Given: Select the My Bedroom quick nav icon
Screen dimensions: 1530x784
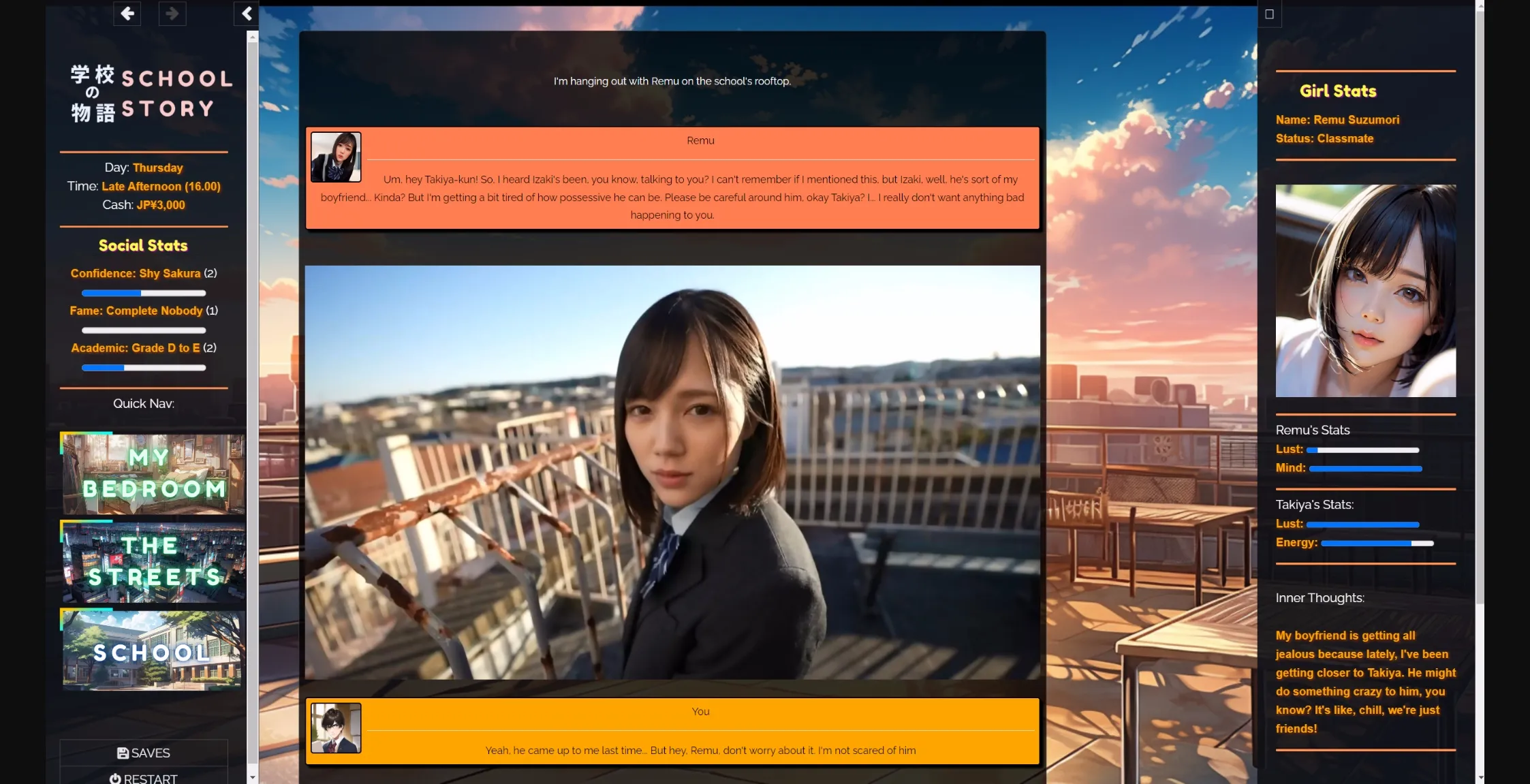Looking at the screenshot, I should [151, 473].
